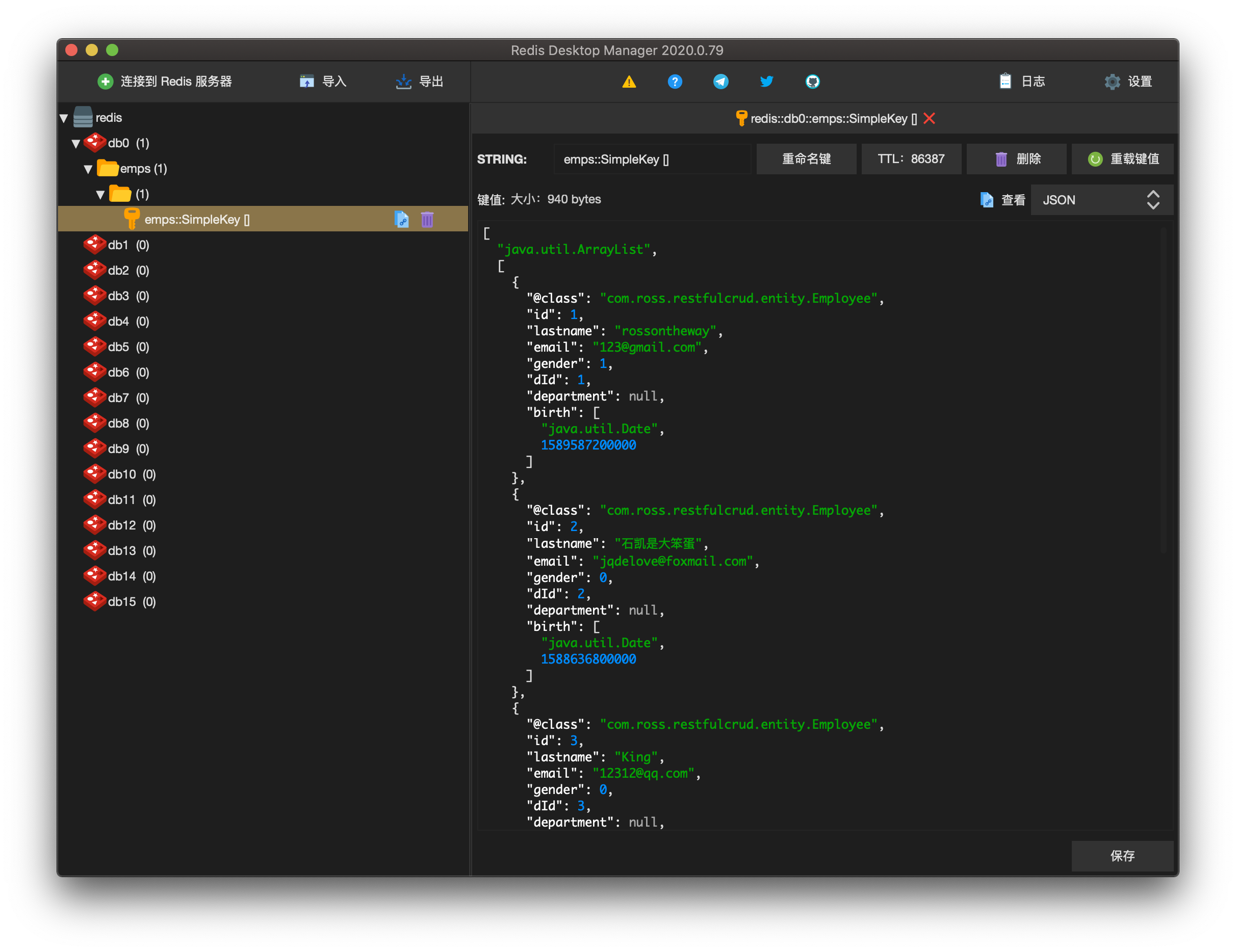Collapse the unnamed (1) subfolder
The image size is (1236, 952).
pyautogui.click(x=101, y=195)
